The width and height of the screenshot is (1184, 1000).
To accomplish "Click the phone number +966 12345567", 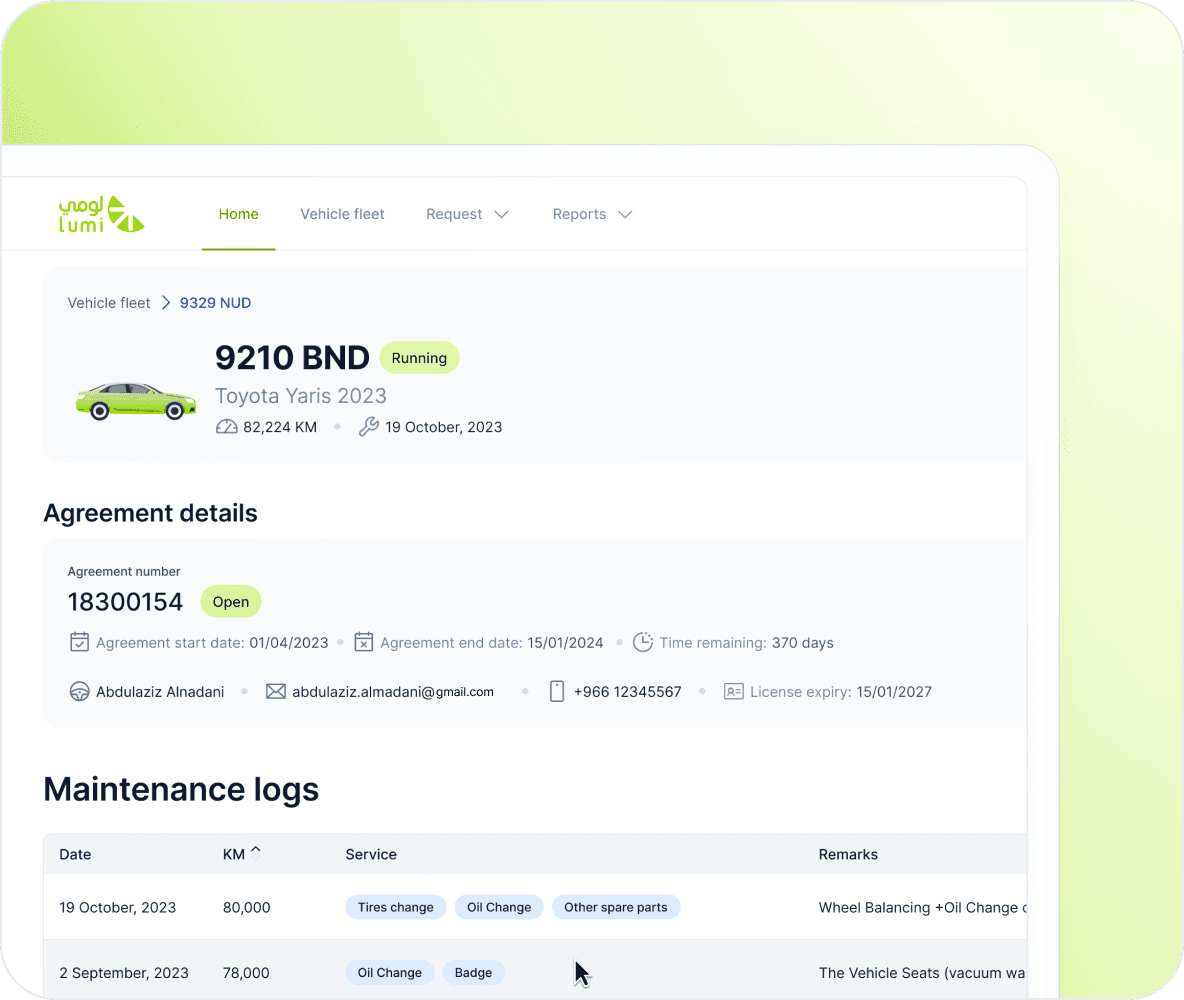I will point(627,692).
